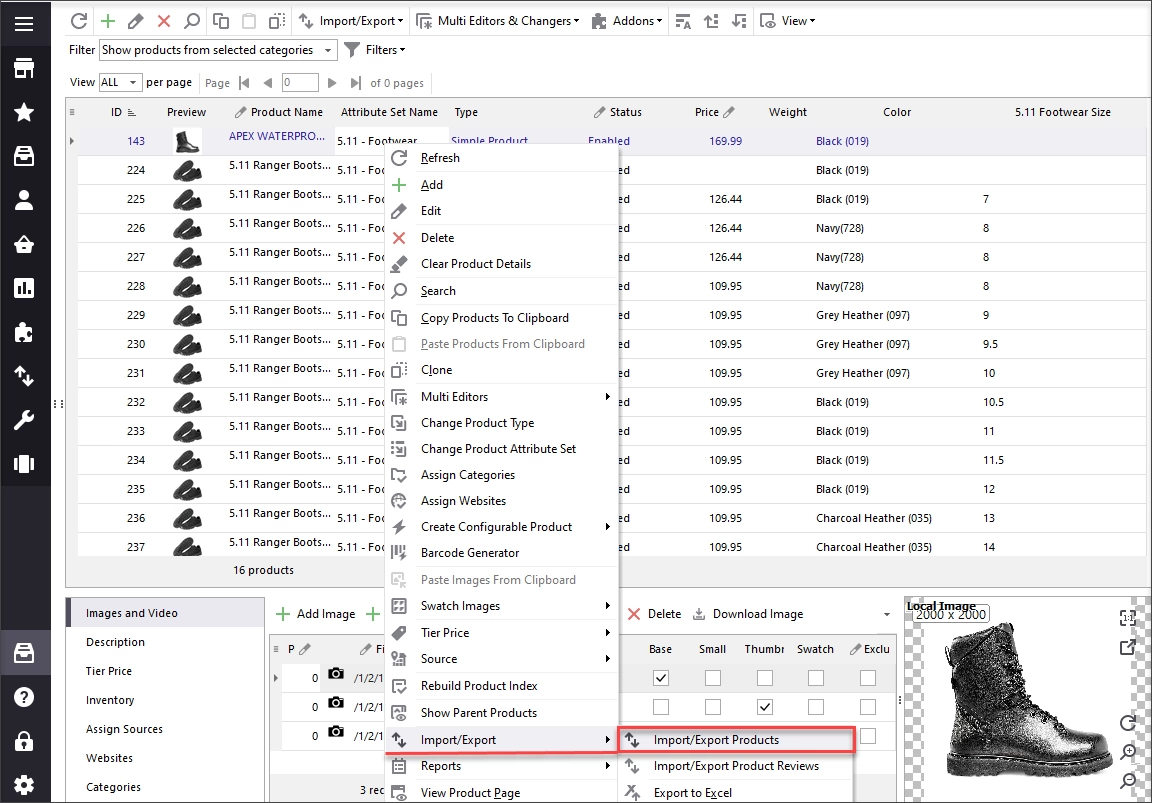
Task: Go to the last page arrow
Action: [x=356, y=83]
